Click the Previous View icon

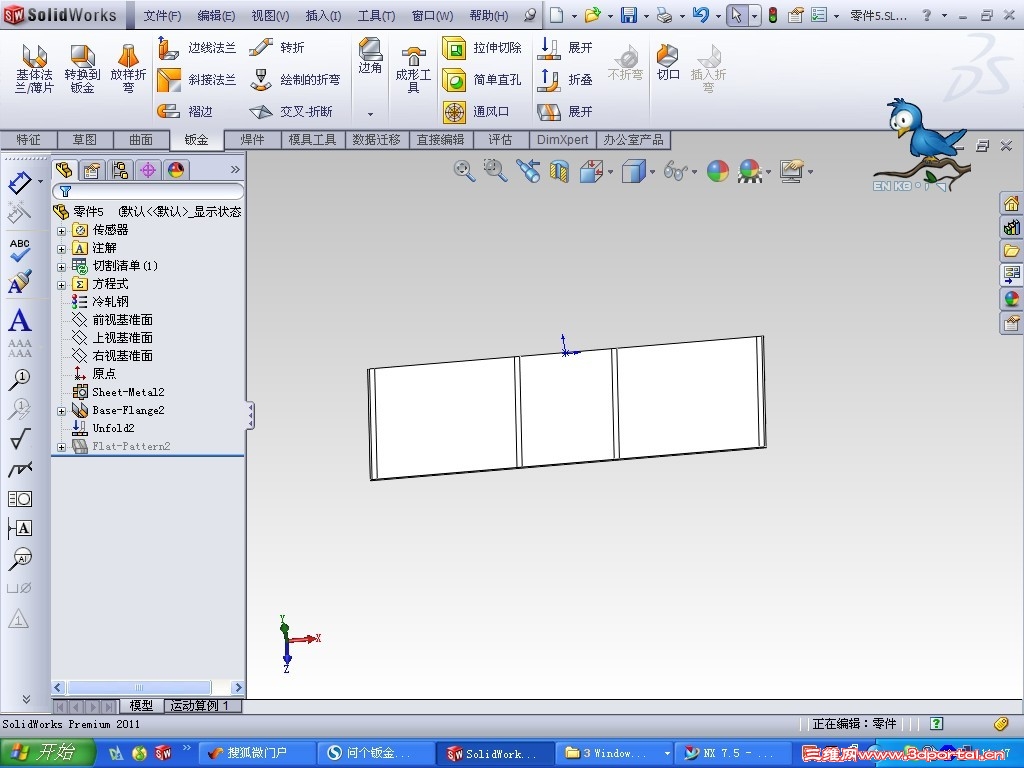528,171
